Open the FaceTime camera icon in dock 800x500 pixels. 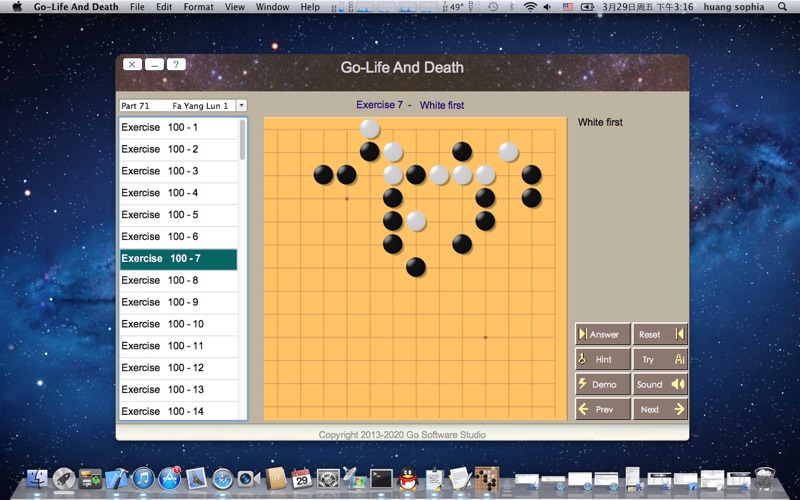[249, 479]
